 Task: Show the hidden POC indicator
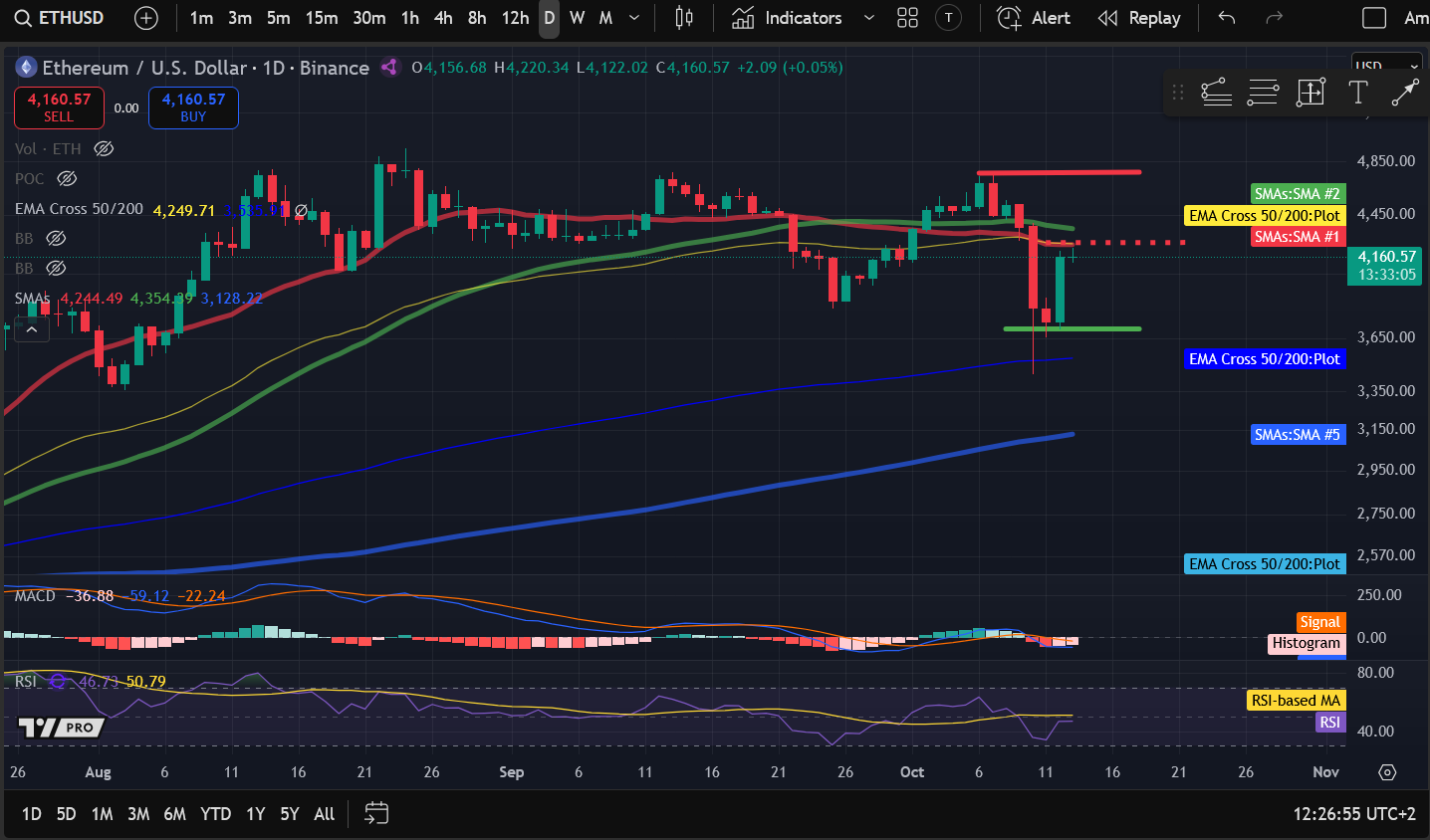click(x=67, y=179)
